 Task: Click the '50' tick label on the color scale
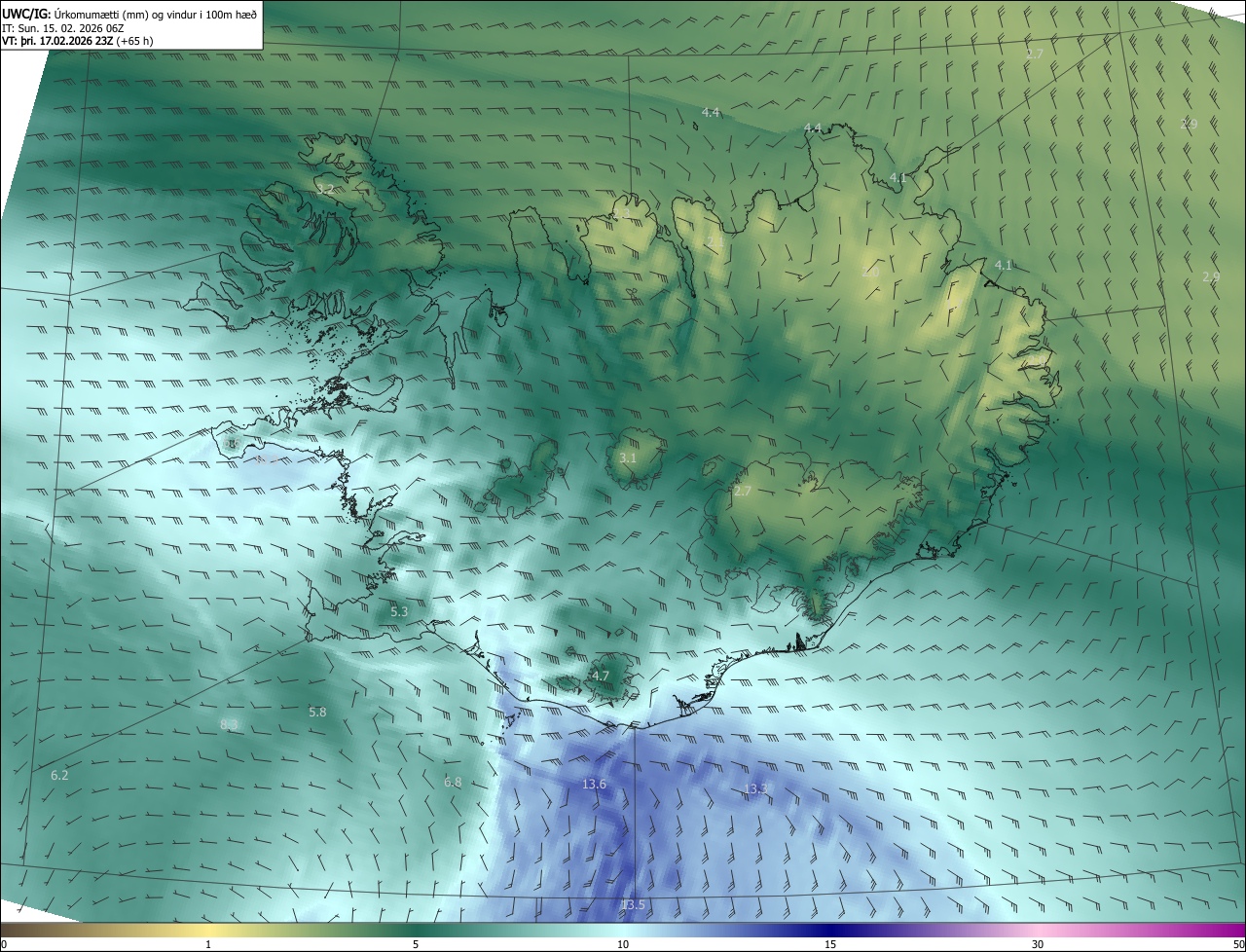[1238, 944]
